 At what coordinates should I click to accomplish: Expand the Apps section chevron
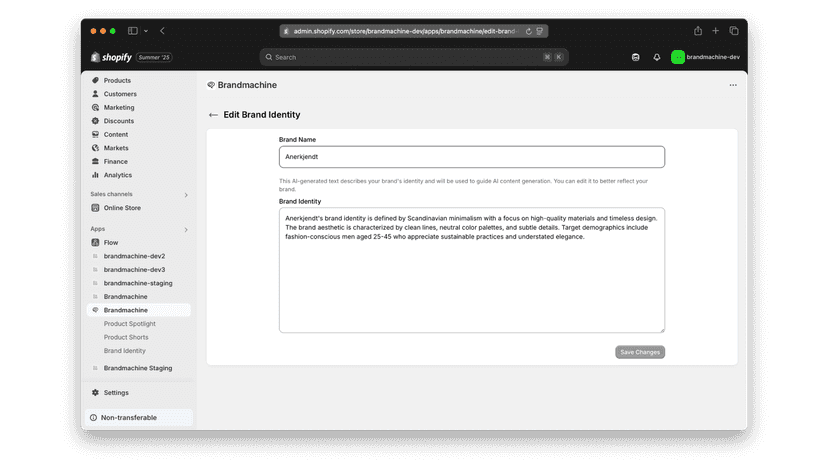click(x=186, y=229)
